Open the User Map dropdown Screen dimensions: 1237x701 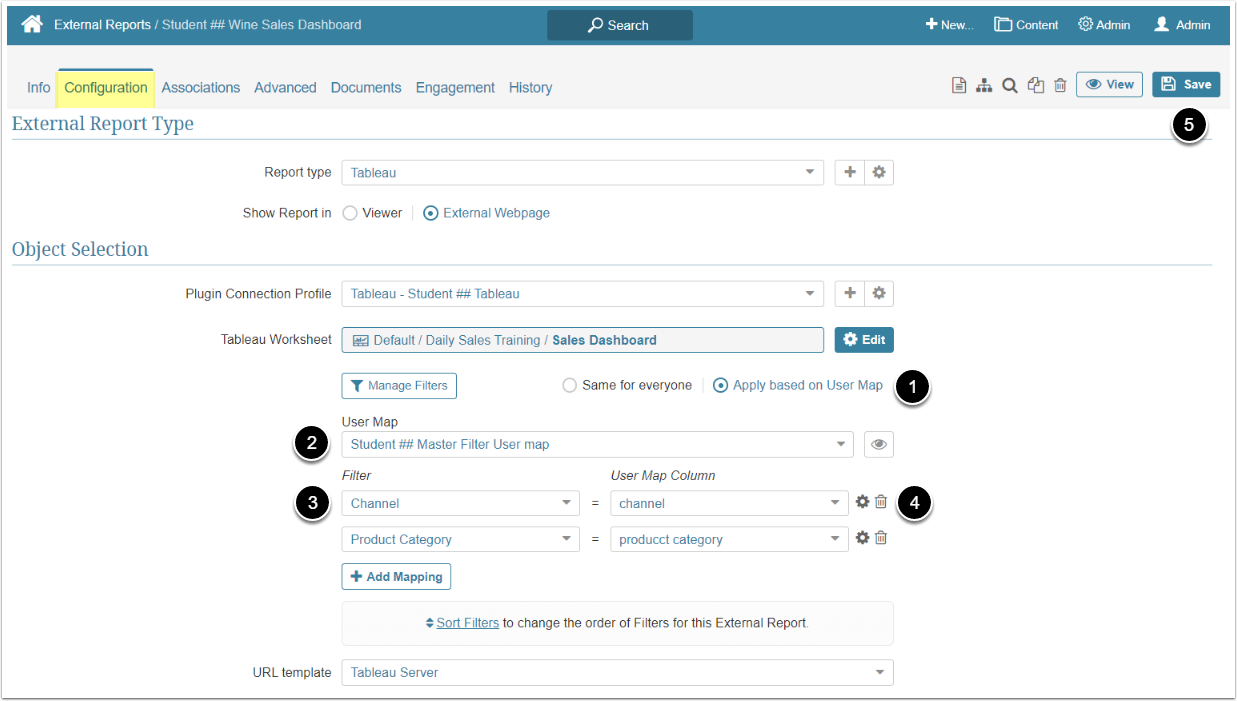tap(597, 444)
